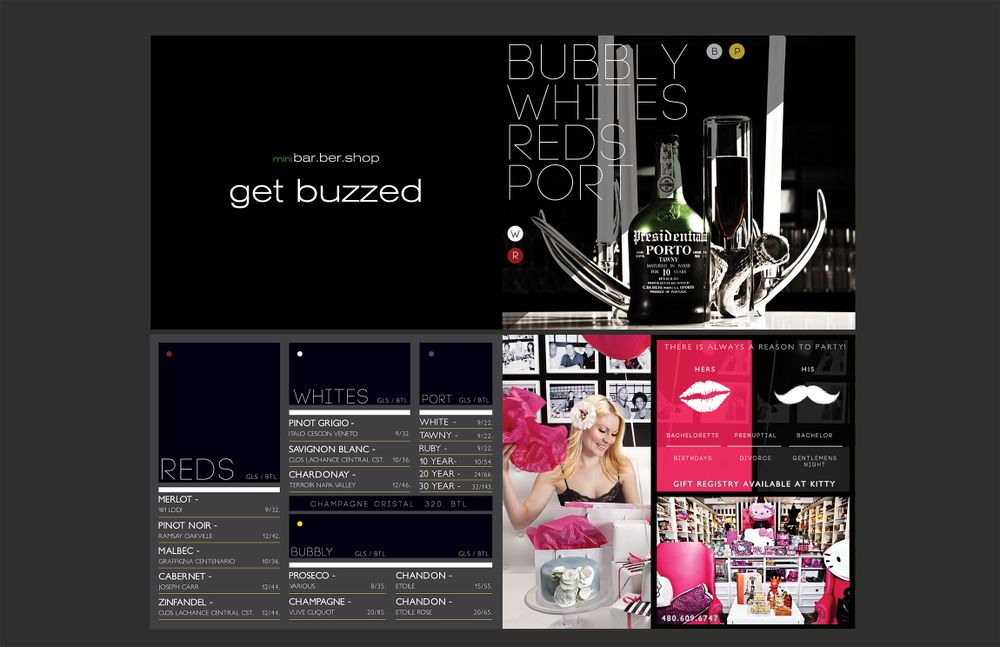Select the PINOT GRIGIO Italo Cescon row
1000x647 pixels.
coord(349,428)
